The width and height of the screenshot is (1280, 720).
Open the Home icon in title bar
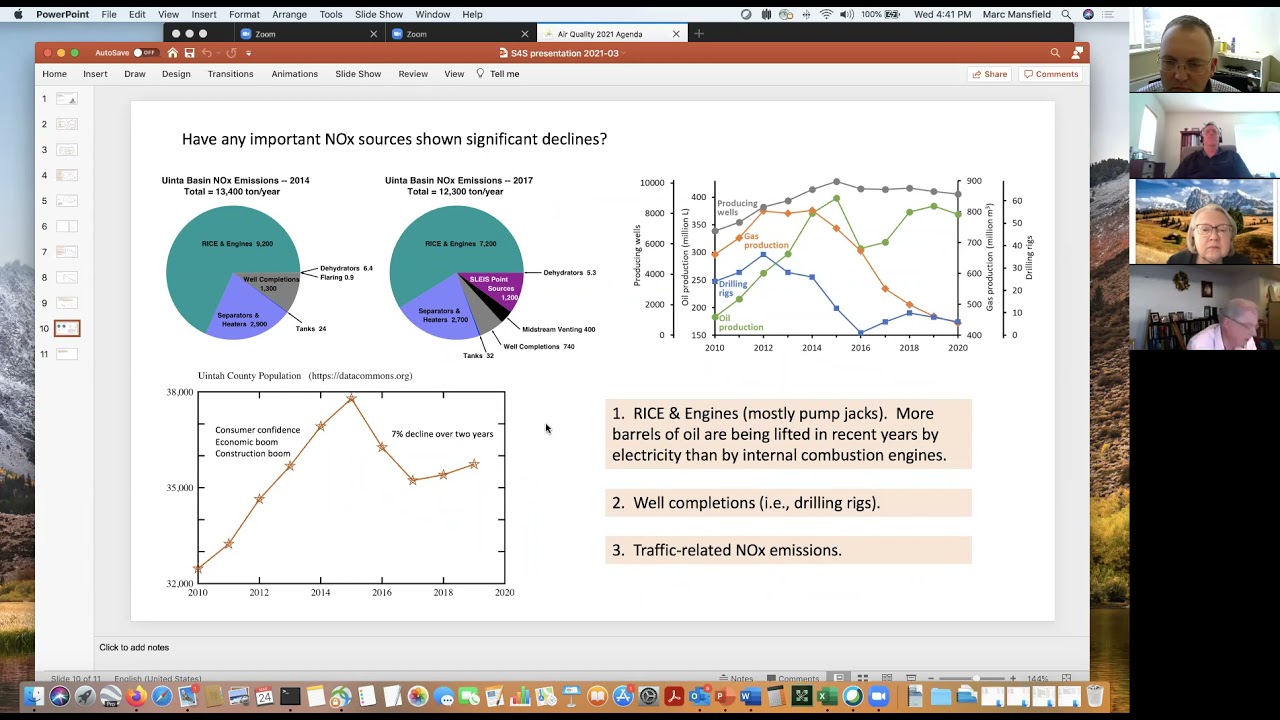[173, 53]
